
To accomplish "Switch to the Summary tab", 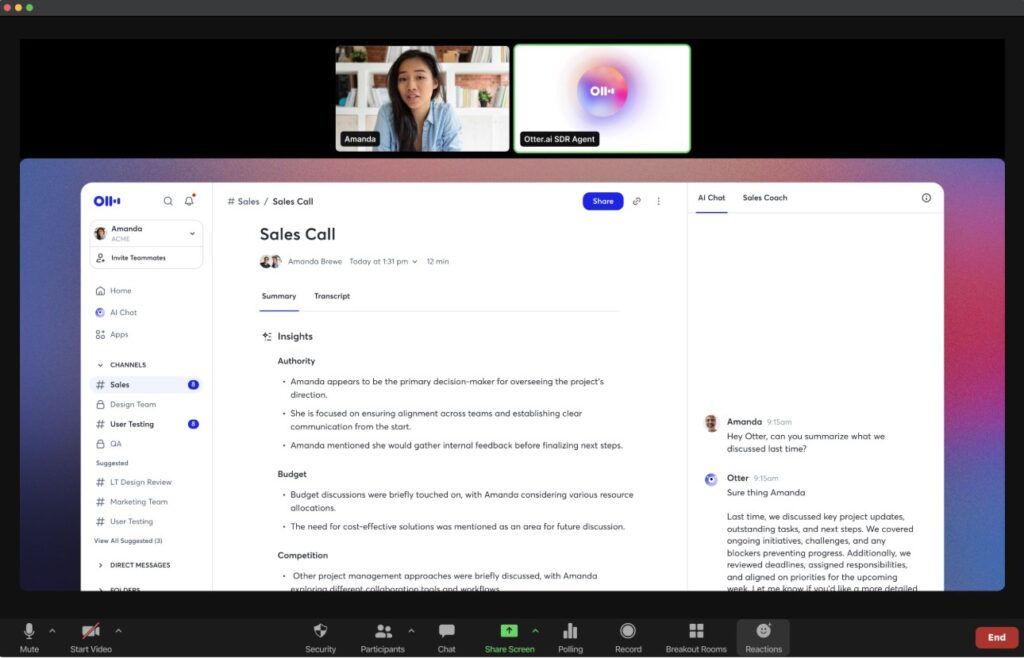I will (x=279, y=296).
